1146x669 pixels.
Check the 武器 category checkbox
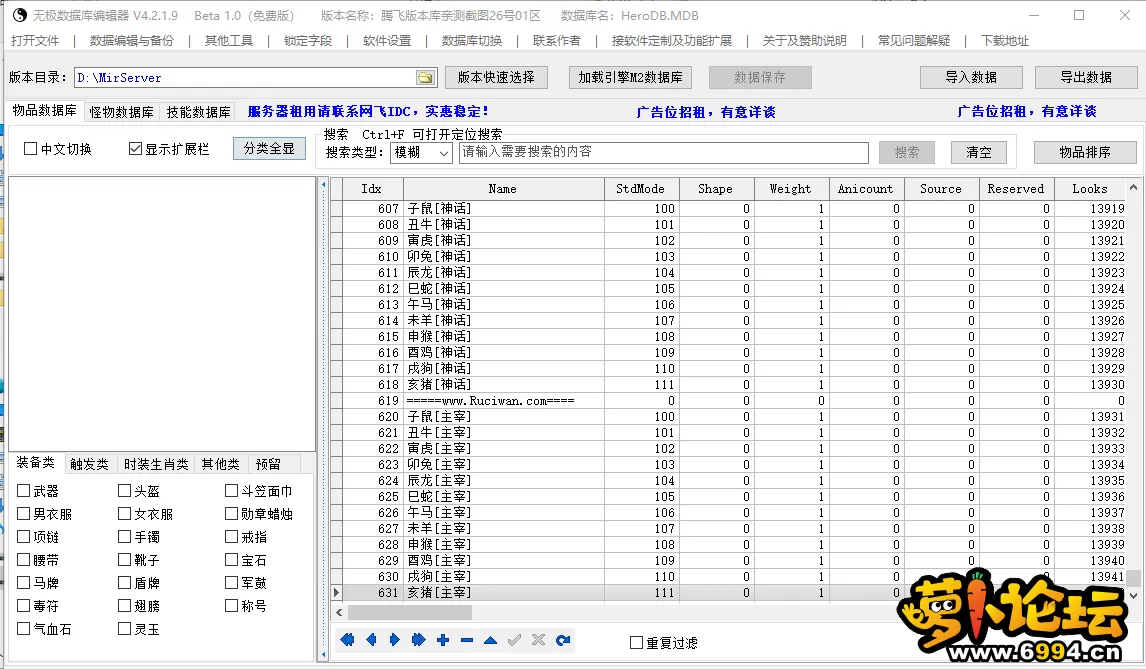point(23,491)
